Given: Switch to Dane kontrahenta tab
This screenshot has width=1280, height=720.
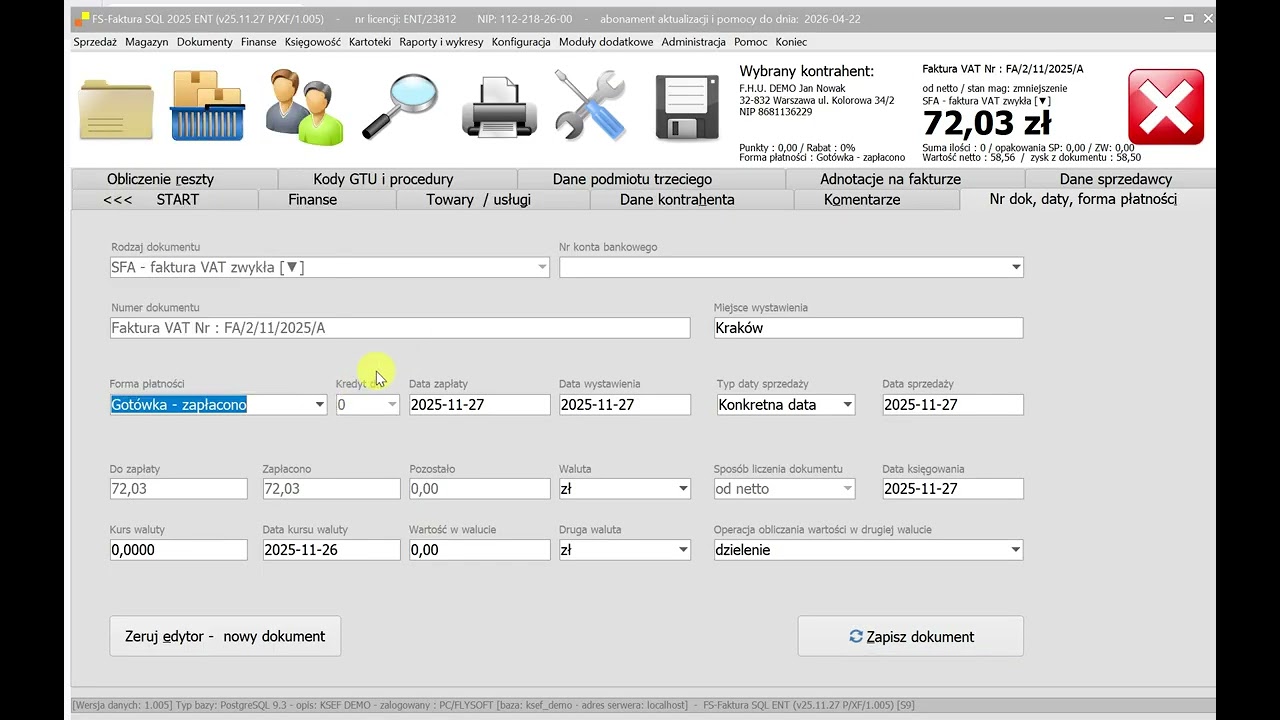Looking at the screenshot, I should 692,199.
